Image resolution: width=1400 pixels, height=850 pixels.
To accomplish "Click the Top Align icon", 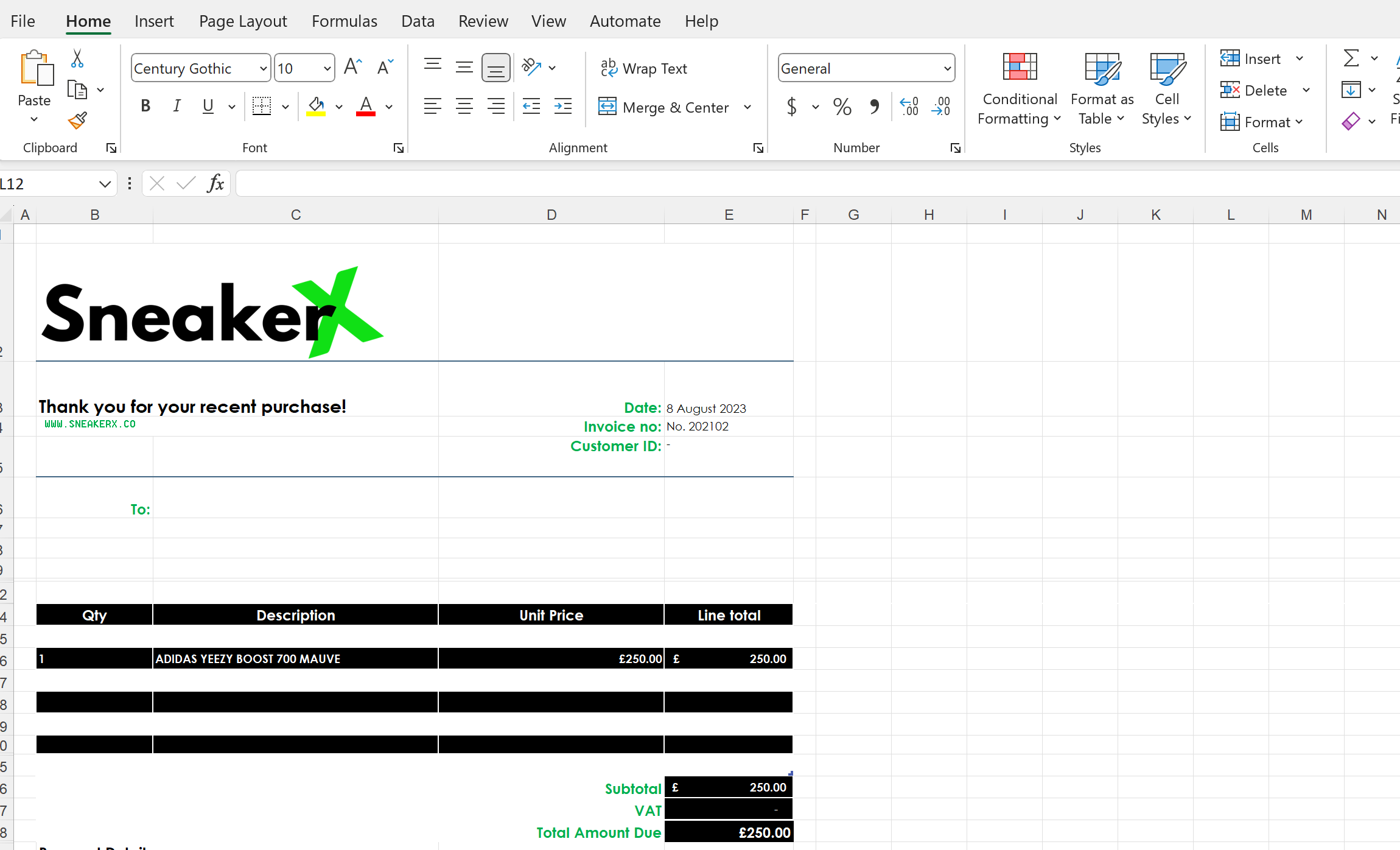I will [433, 65].
